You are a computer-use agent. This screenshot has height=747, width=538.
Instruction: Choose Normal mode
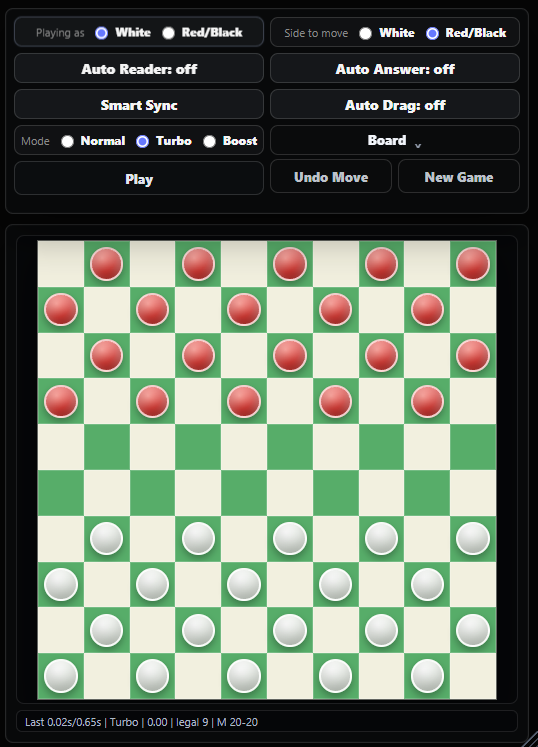click(68, 141)
